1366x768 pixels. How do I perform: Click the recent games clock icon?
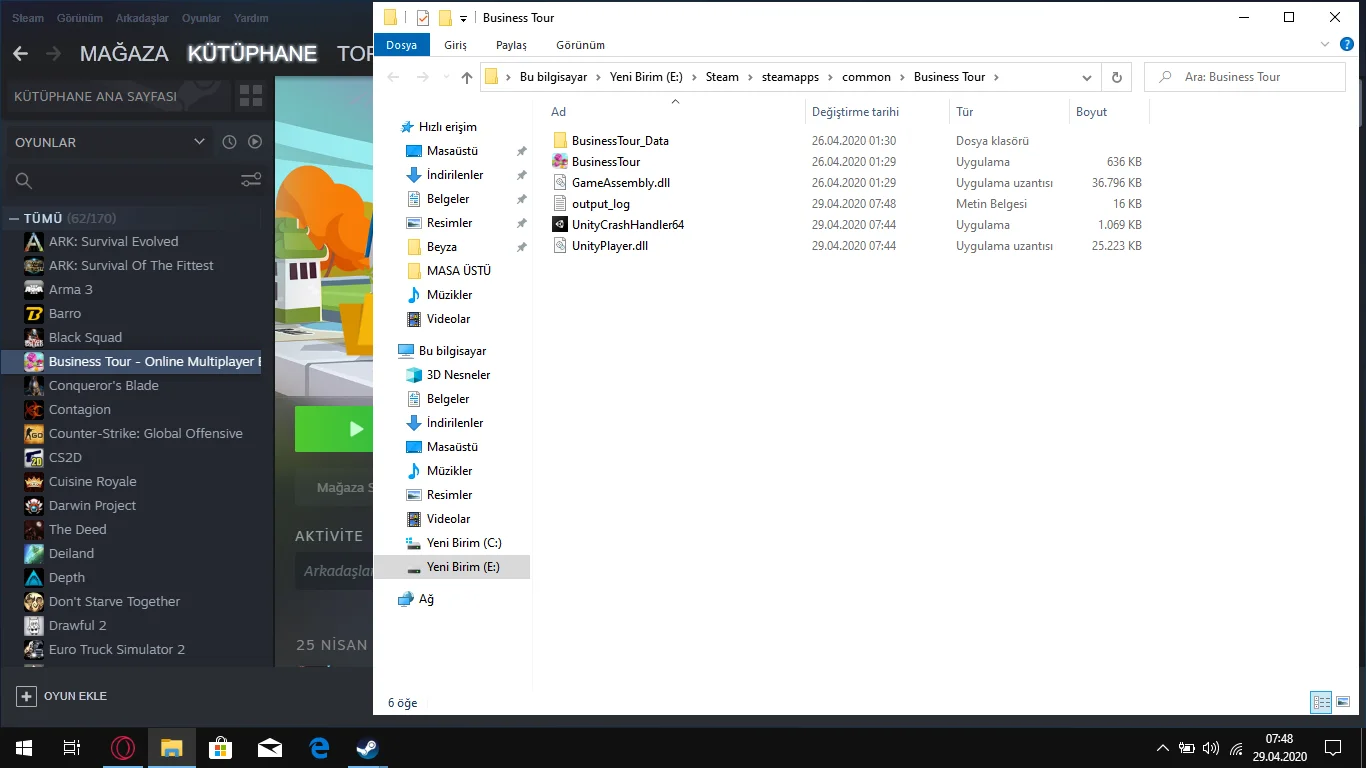coord(229,142)
